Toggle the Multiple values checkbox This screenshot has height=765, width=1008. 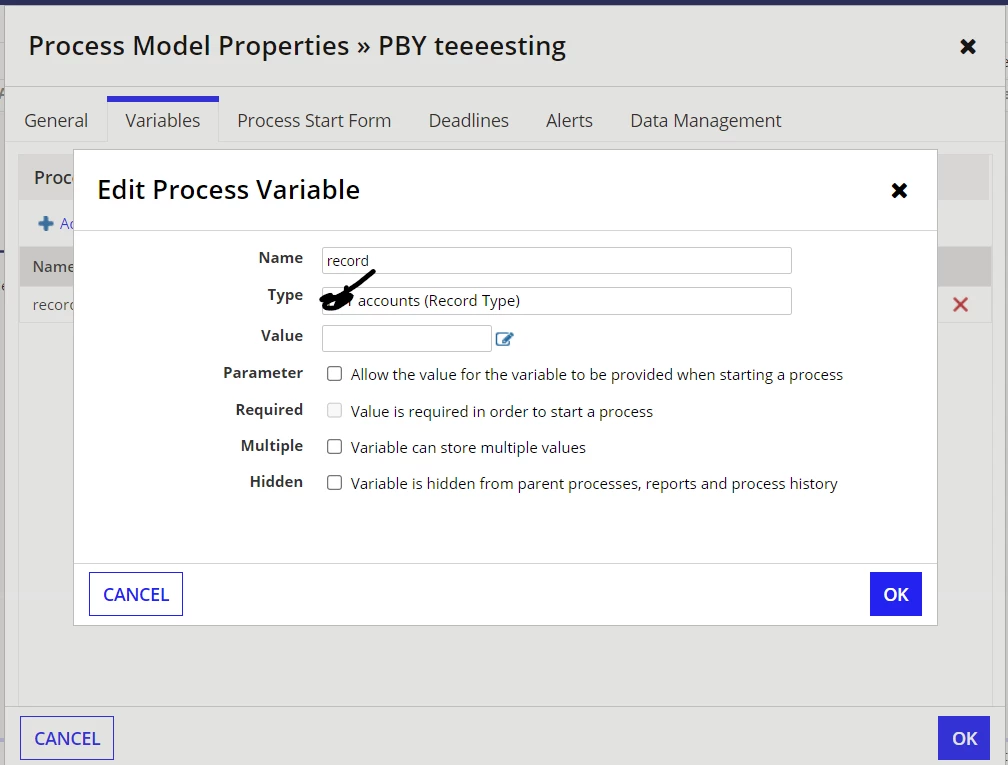click(334, 447)
